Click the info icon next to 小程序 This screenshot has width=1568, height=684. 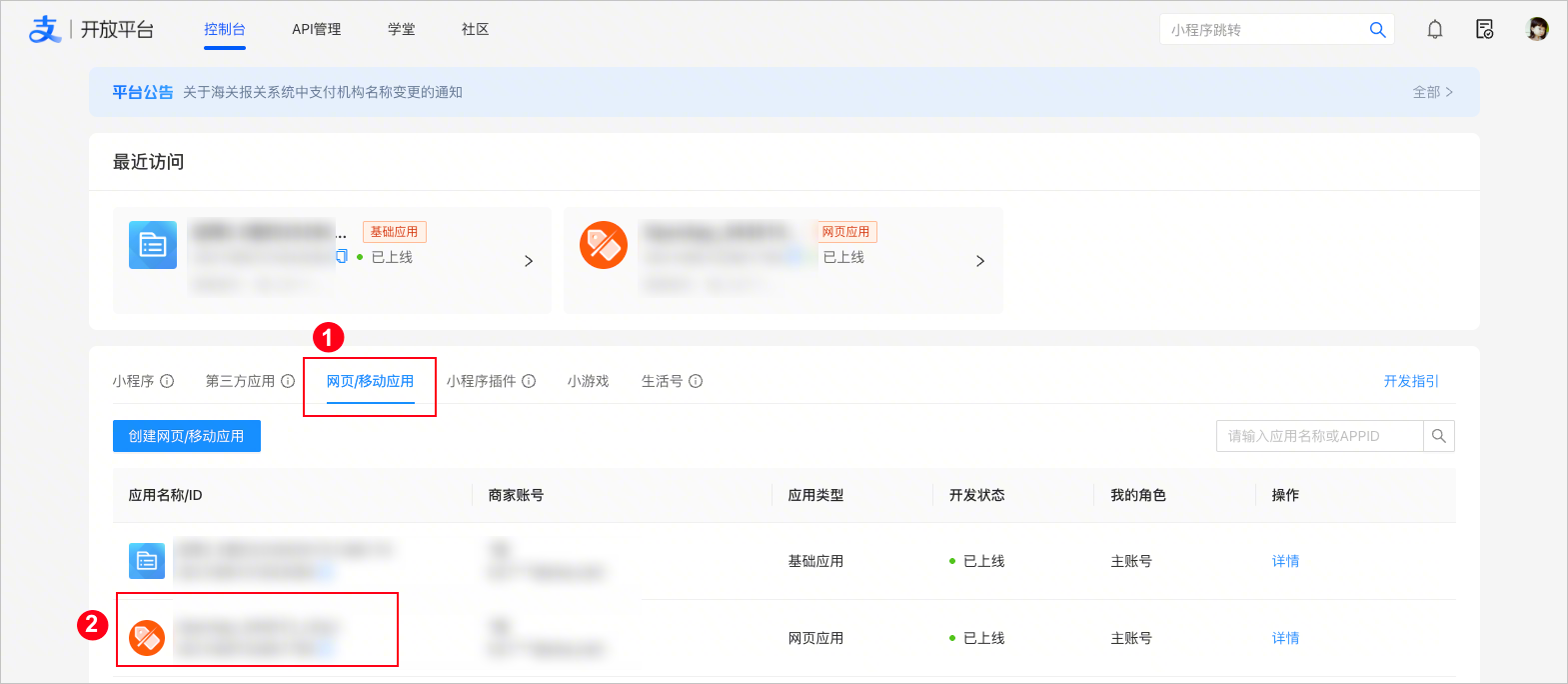[x=167, y=381]
